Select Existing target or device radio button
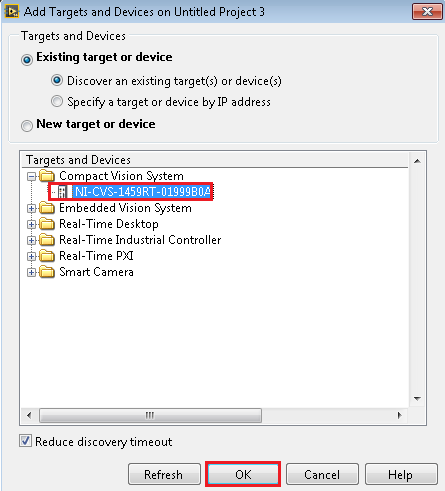The height and width of the screenshot is (491, 445). pos(27,60)
